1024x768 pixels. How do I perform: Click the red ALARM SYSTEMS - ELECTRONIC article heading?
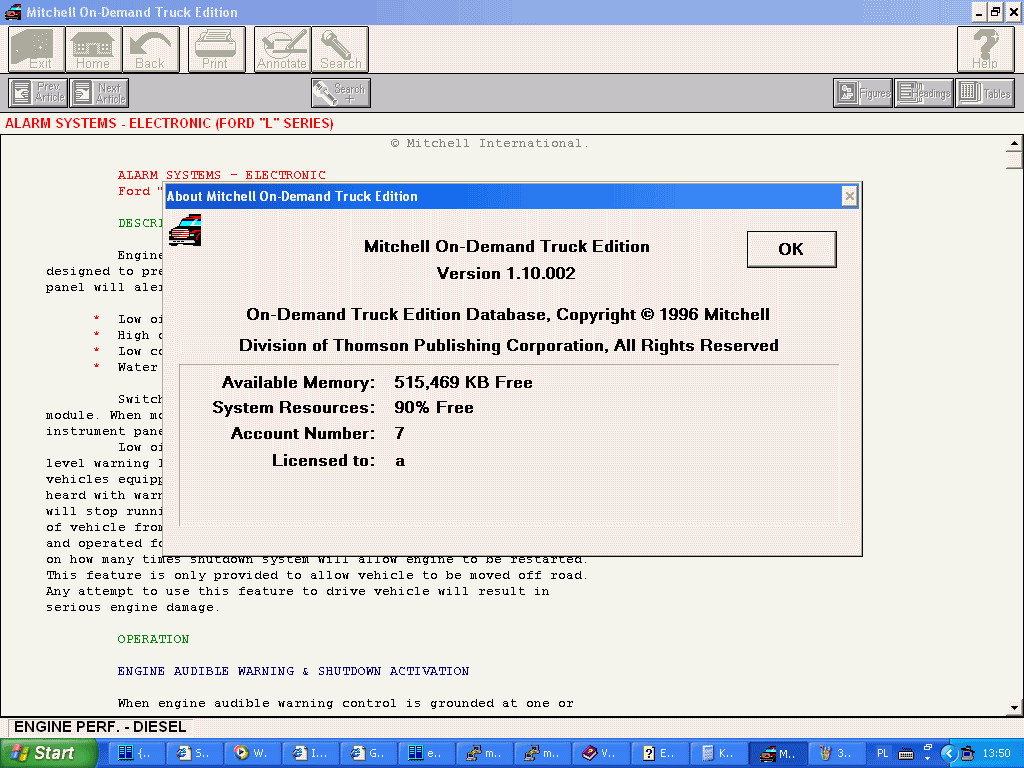221,175
